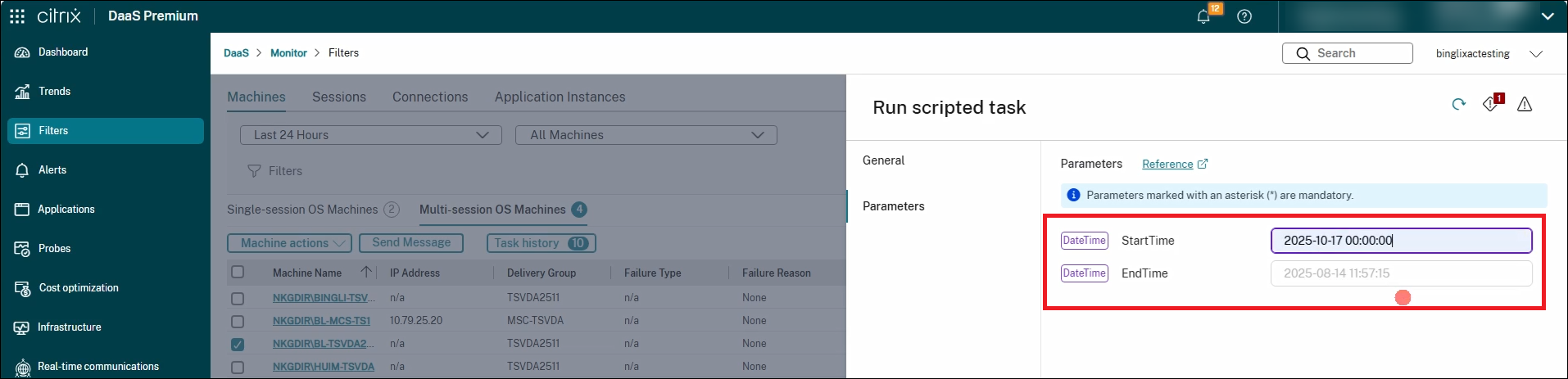
Task: Sort by Machine Name arrow
Action: pyautogui.click(x=366, y=272)
